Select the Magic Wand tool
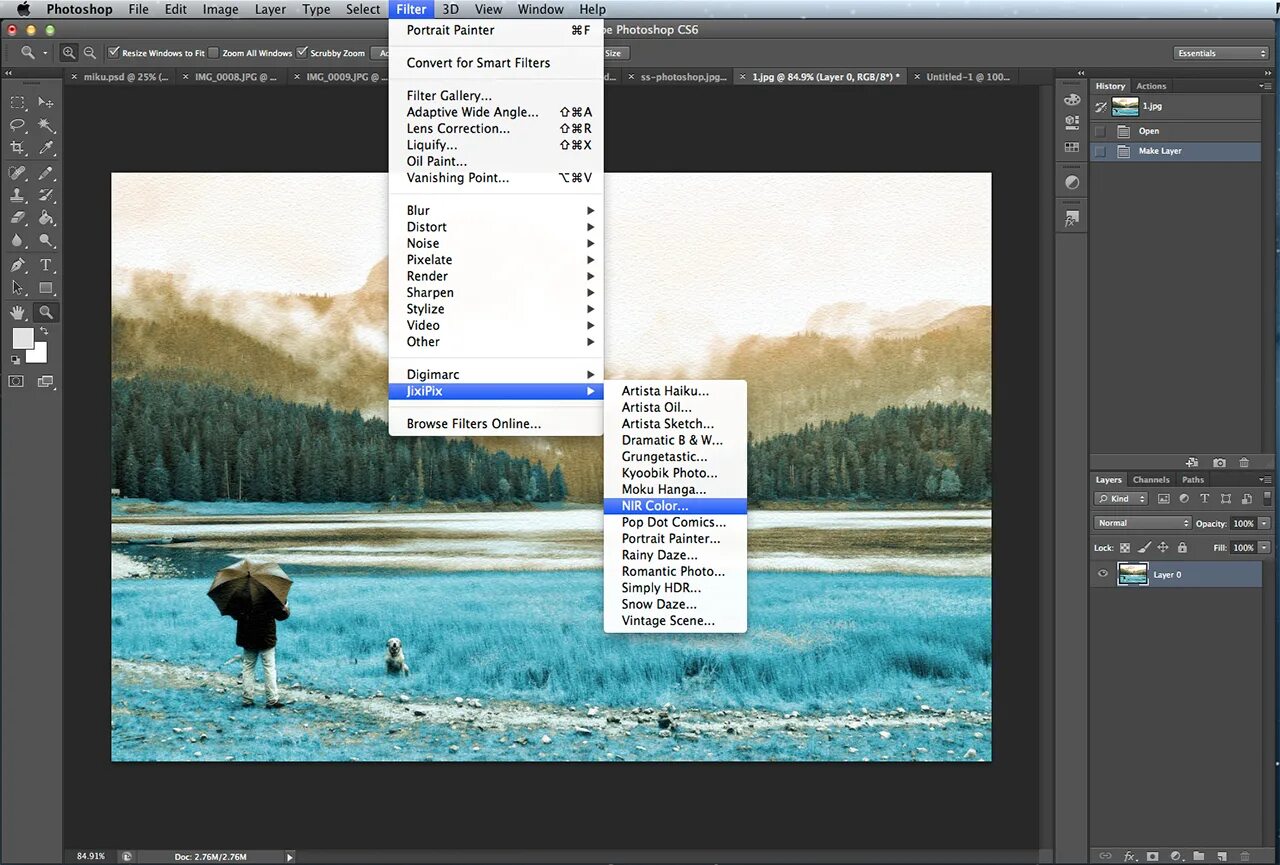Screen dimensions: 1280x865 coord(46,125)
